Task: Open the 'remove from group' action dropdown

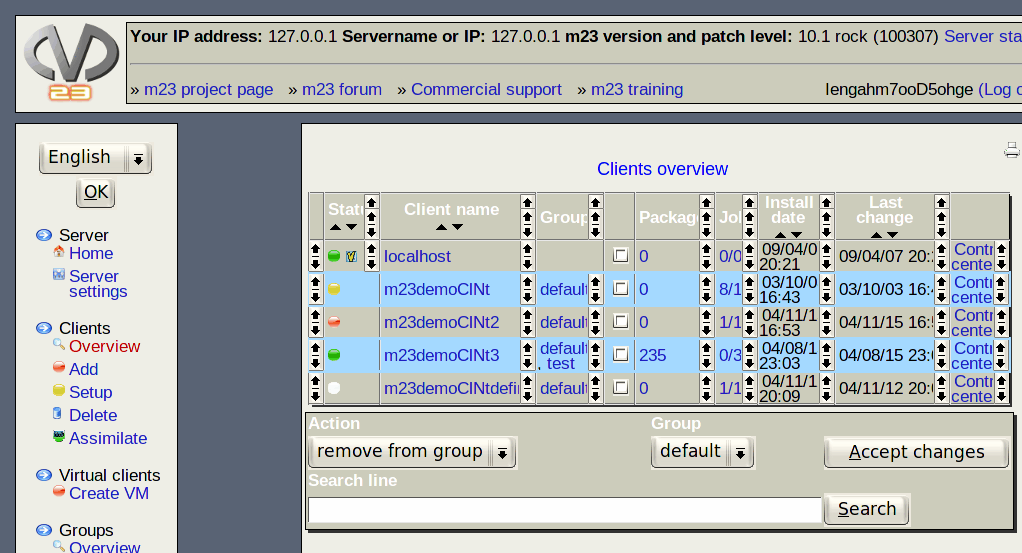Action: pos(412,452)
